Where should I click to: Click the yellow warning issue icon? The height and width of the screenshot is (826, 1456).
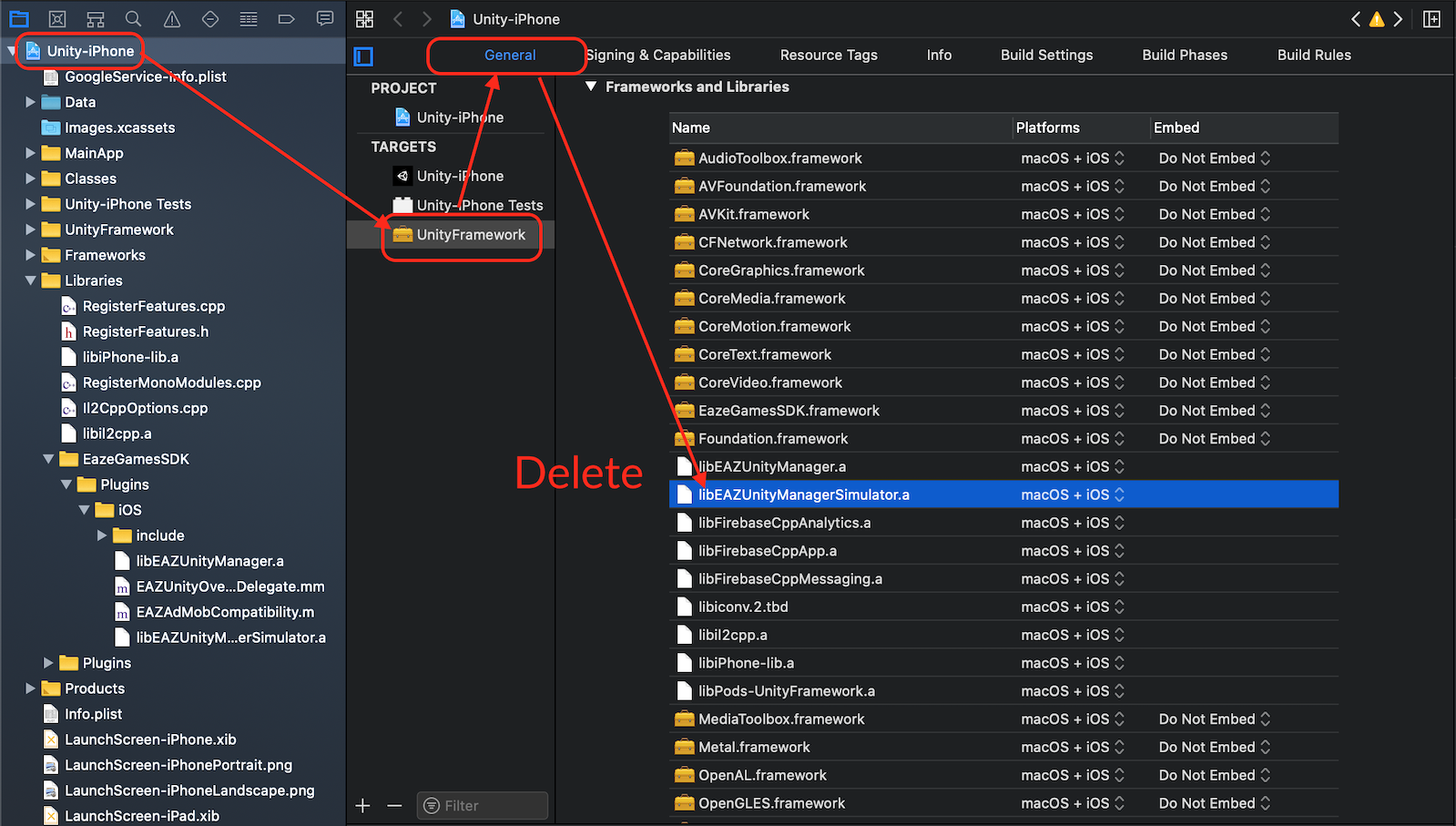coord(1377,19)
